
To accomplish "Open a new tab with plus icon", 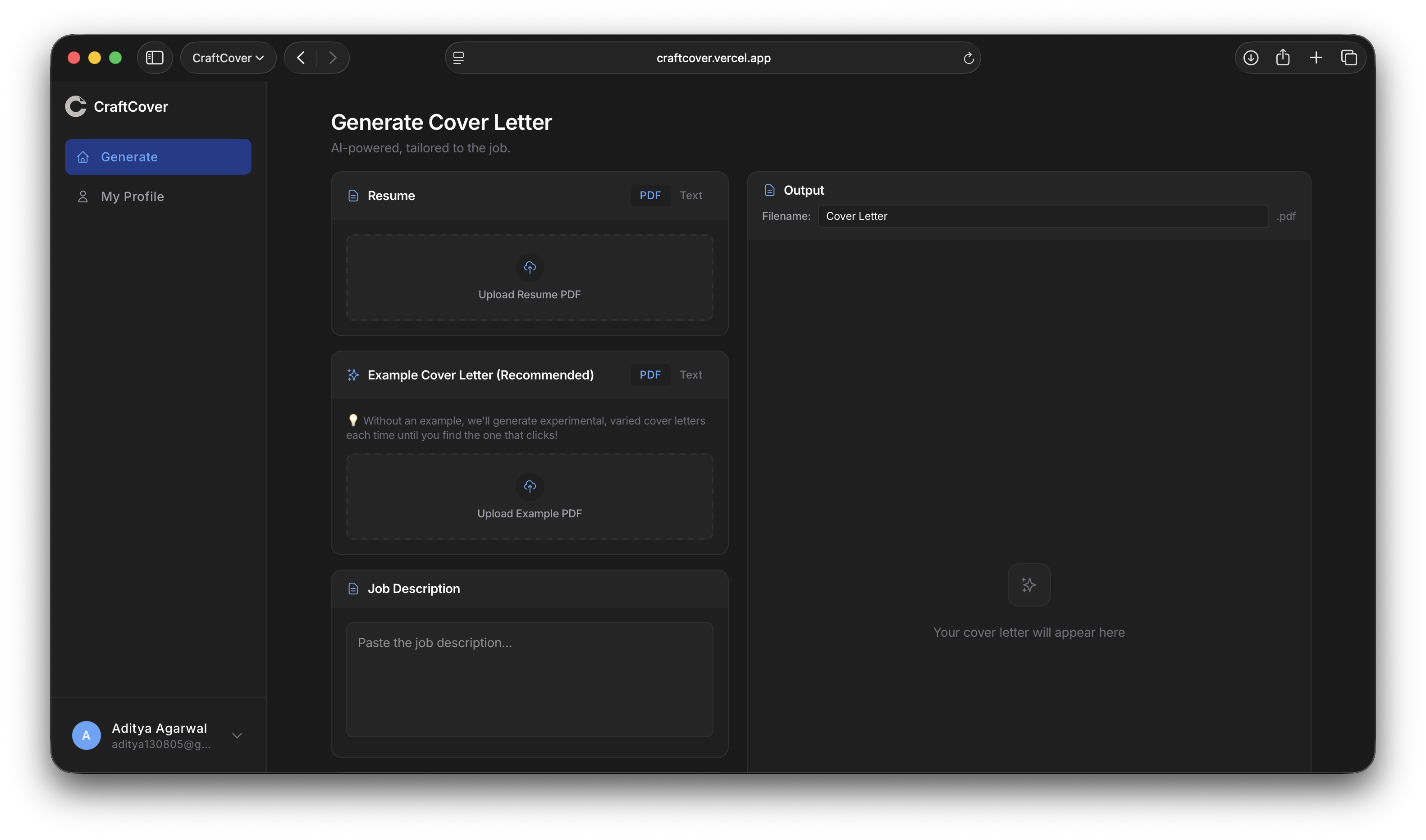I will (1316, 58).
